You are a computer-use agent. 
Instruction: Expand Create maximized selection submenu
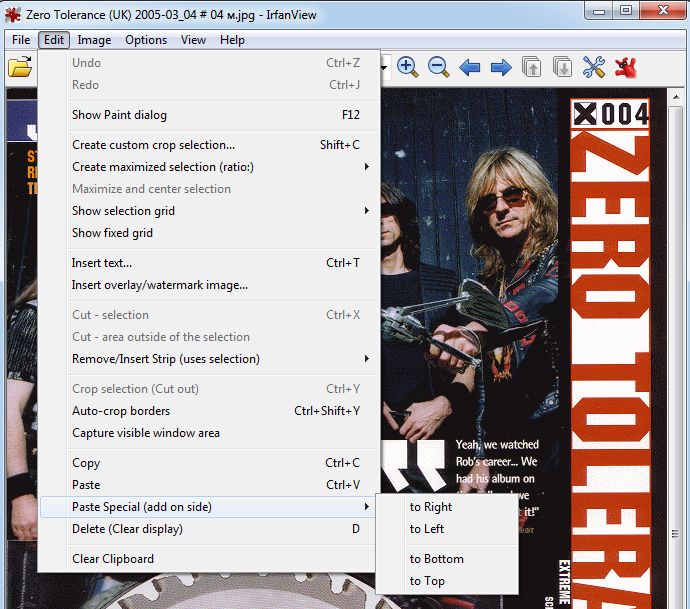tap(207, 167)
